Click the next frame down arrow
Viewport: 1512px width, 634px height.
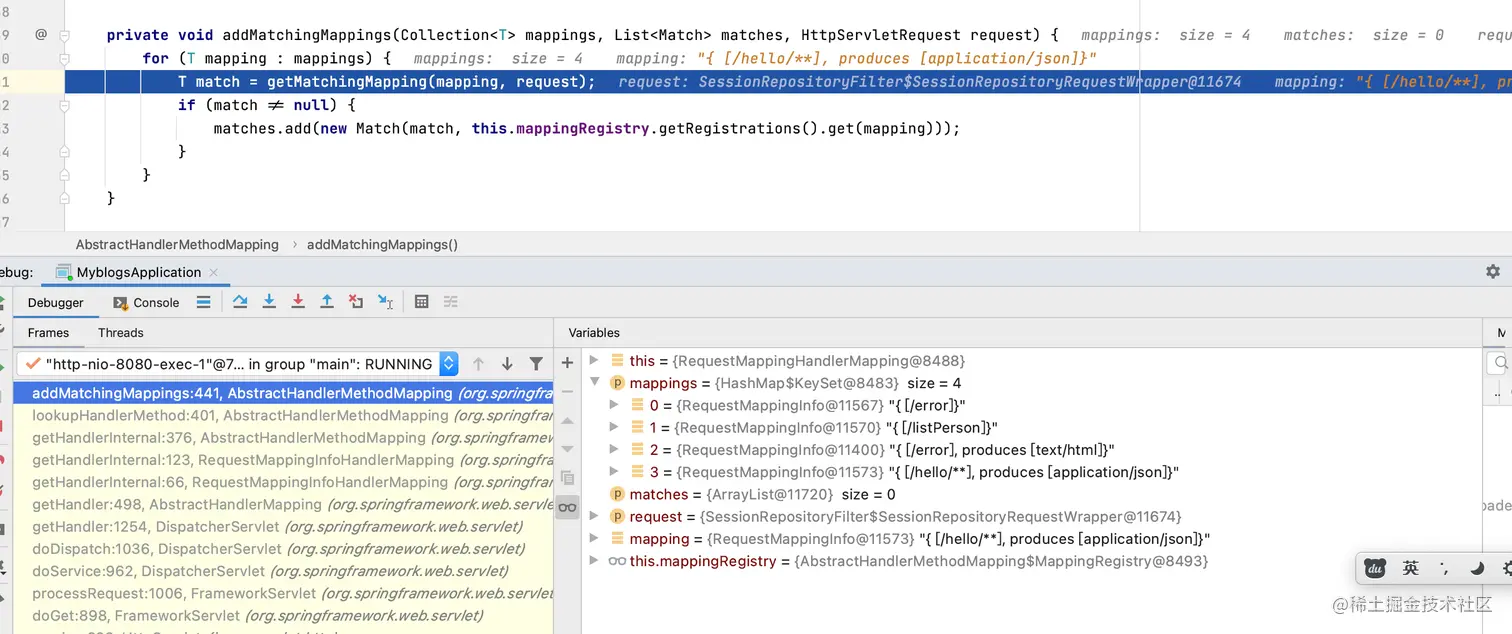(507, 364)
